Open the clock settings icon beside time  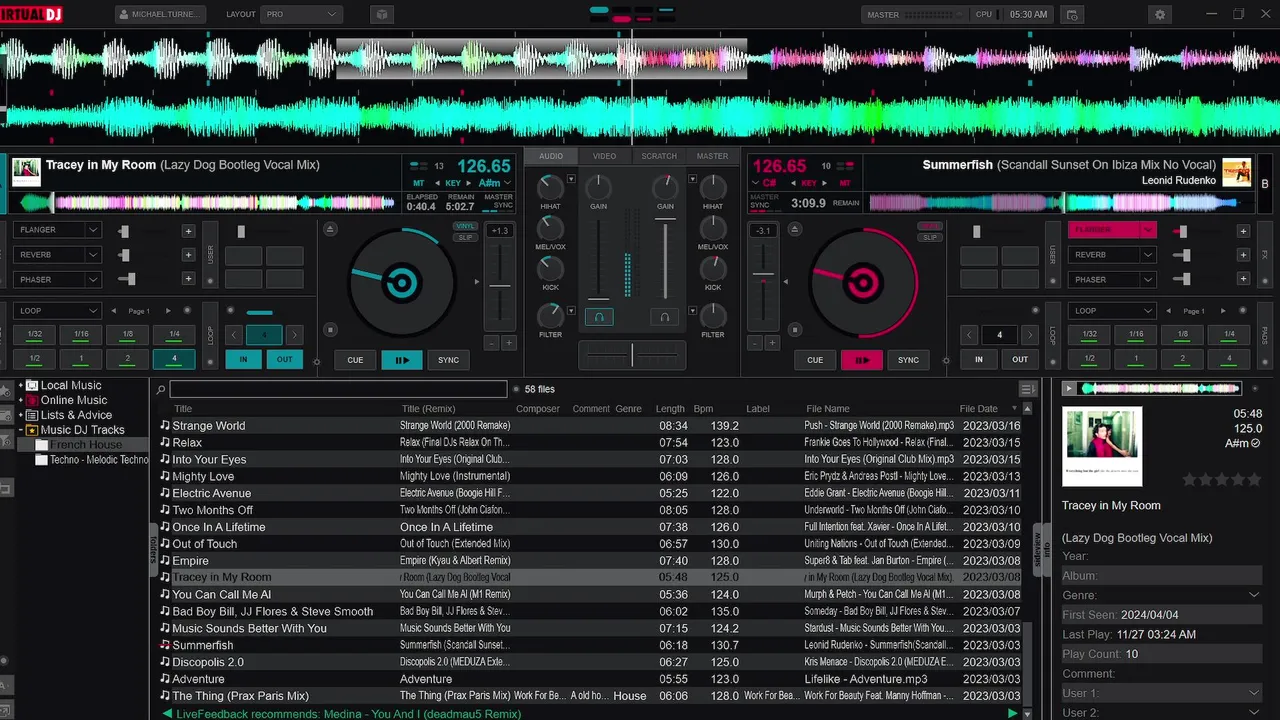pos(1072,15)
